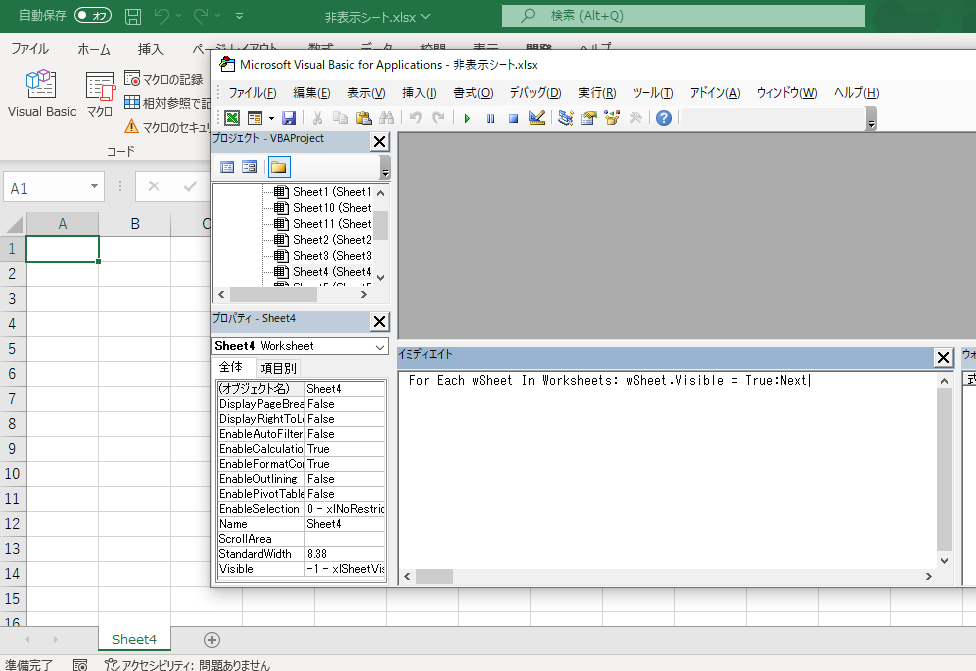Open VBA ウィンドウ(W) menu
Image resolution: width=976 pixels, height=671 pixels.
click(x=787, y=93)
